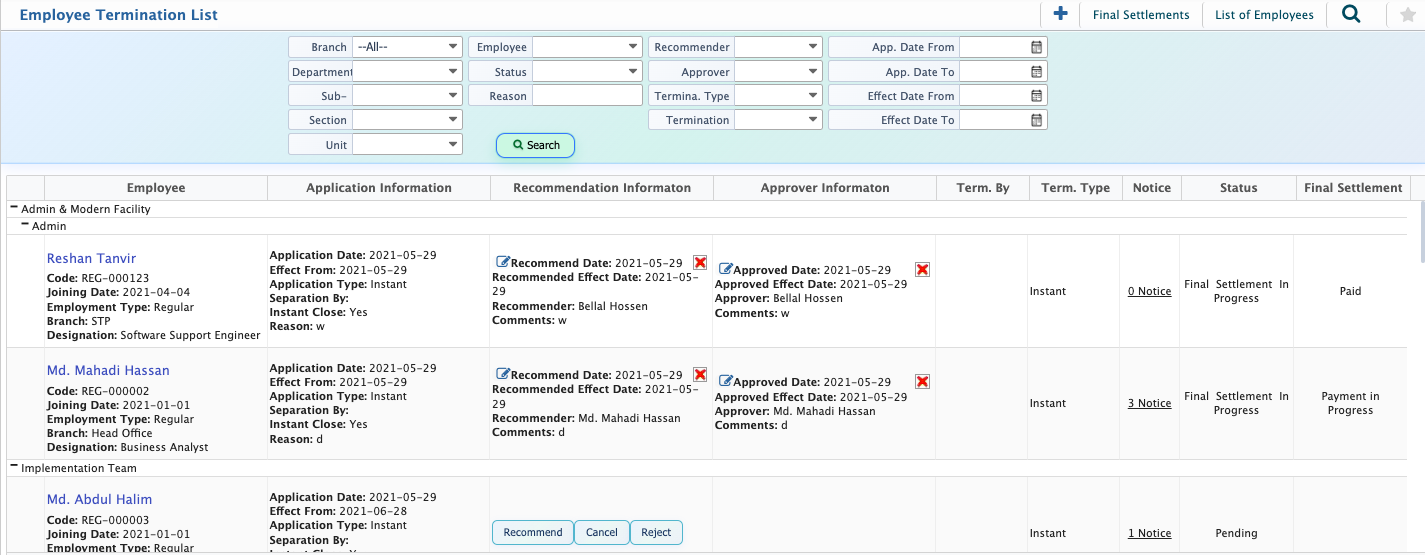Open Md. Mahadi Hassan employee link
Image resolution: width=1425 pixels, height=555 pixels.
point(108,370)
